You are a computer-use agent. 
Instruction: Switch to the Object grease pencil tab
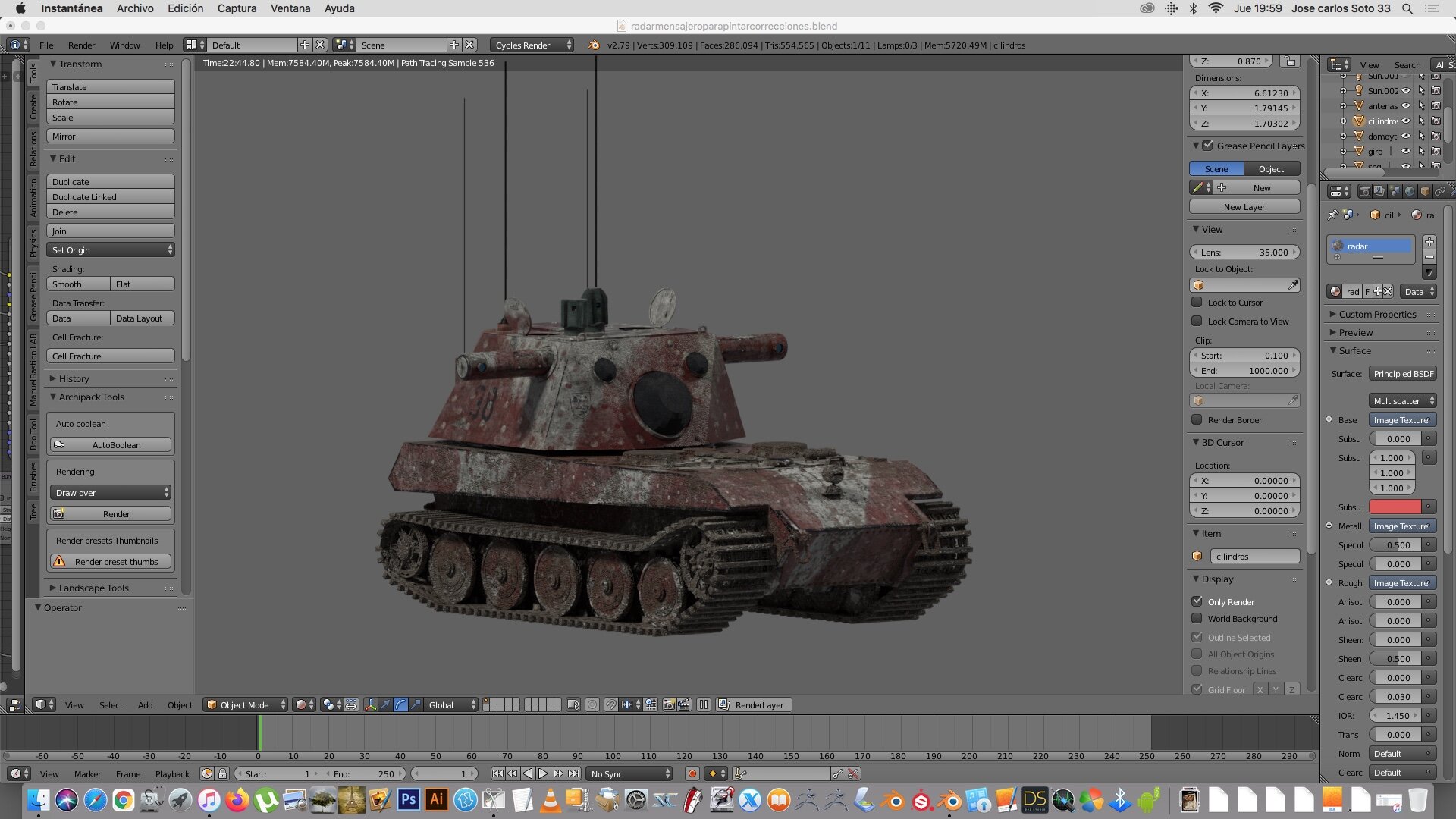pos(1272,168)
